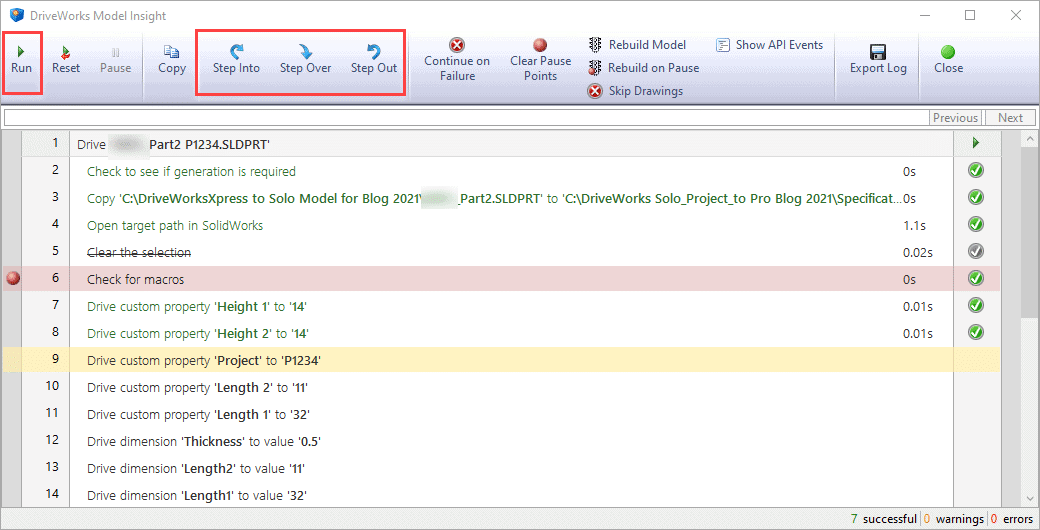1040x530 pixels.
Task: Click green play icon on row 1
Action: [976, 143]
